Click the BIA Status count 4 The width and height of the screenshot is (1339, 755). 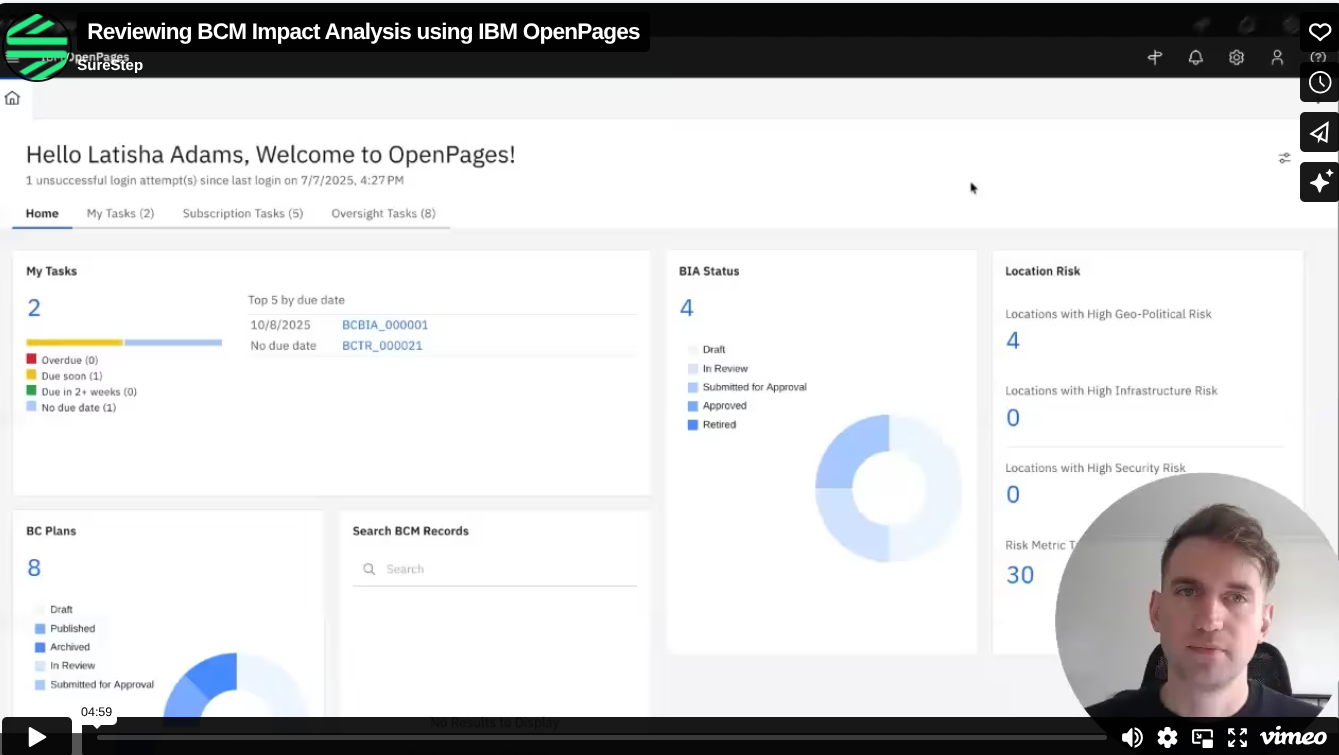(x=686, y=307)
